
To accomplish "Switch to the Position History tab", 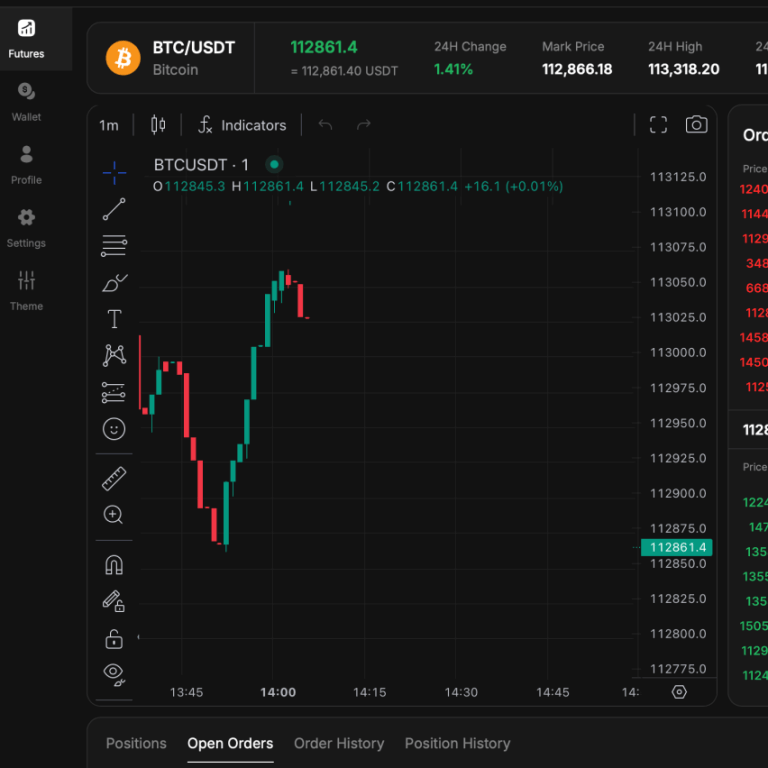I will [457, 743].
